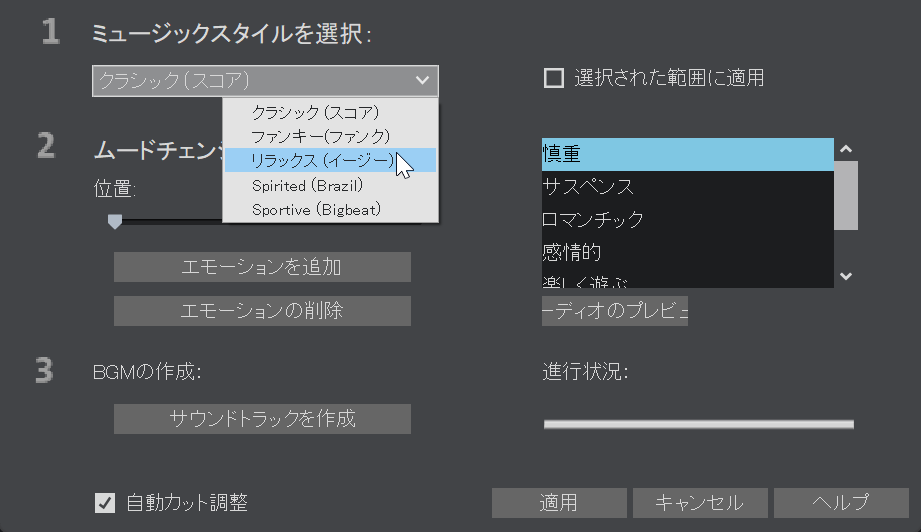Toggle 自動カット調整 checkbox

[x=105, y=503]
